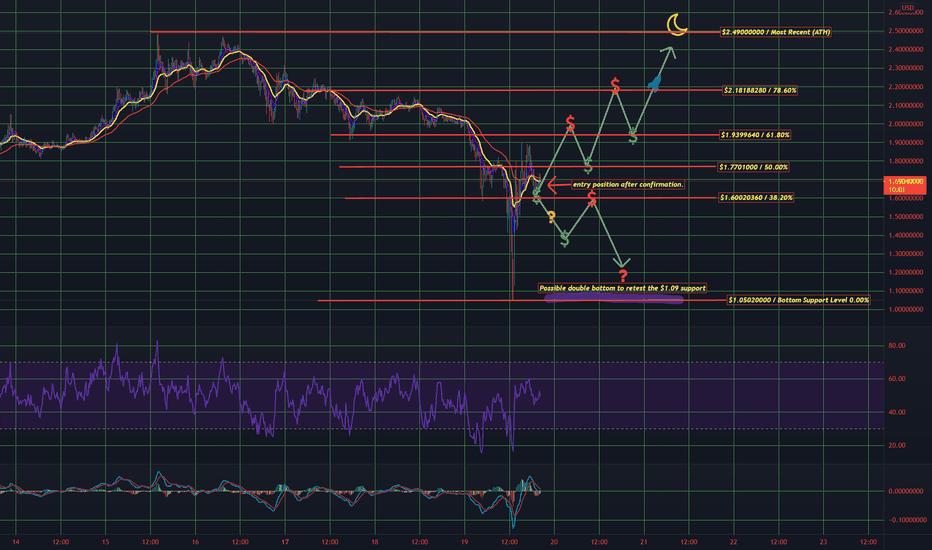The height and width of the screenshot is (550, 932).
Task: Click the "$1.60020360 / 38.20%" label
Action: [756, 197]
